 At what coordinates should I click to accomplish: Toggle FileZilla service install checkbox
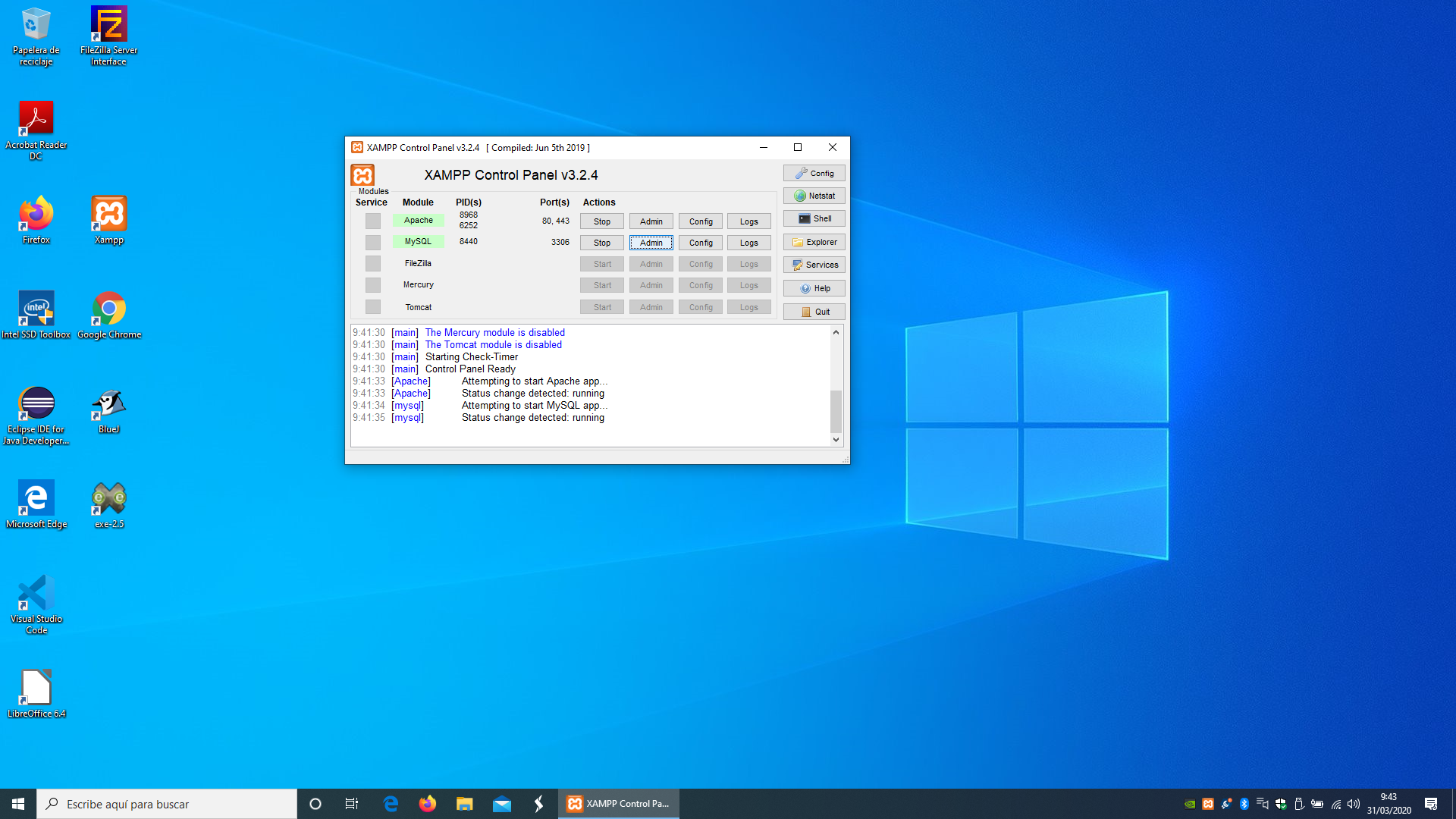tap(372, 263)
